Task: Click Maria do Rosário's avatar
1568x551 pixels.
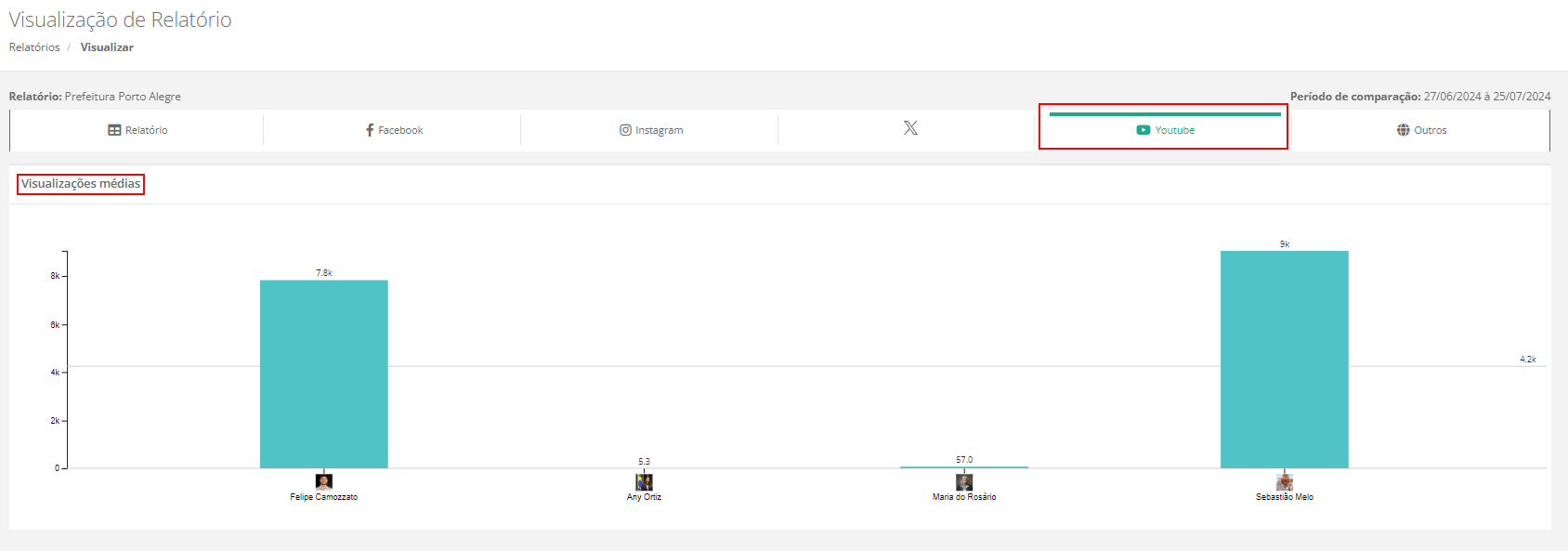Action: (x=964, y=482)
